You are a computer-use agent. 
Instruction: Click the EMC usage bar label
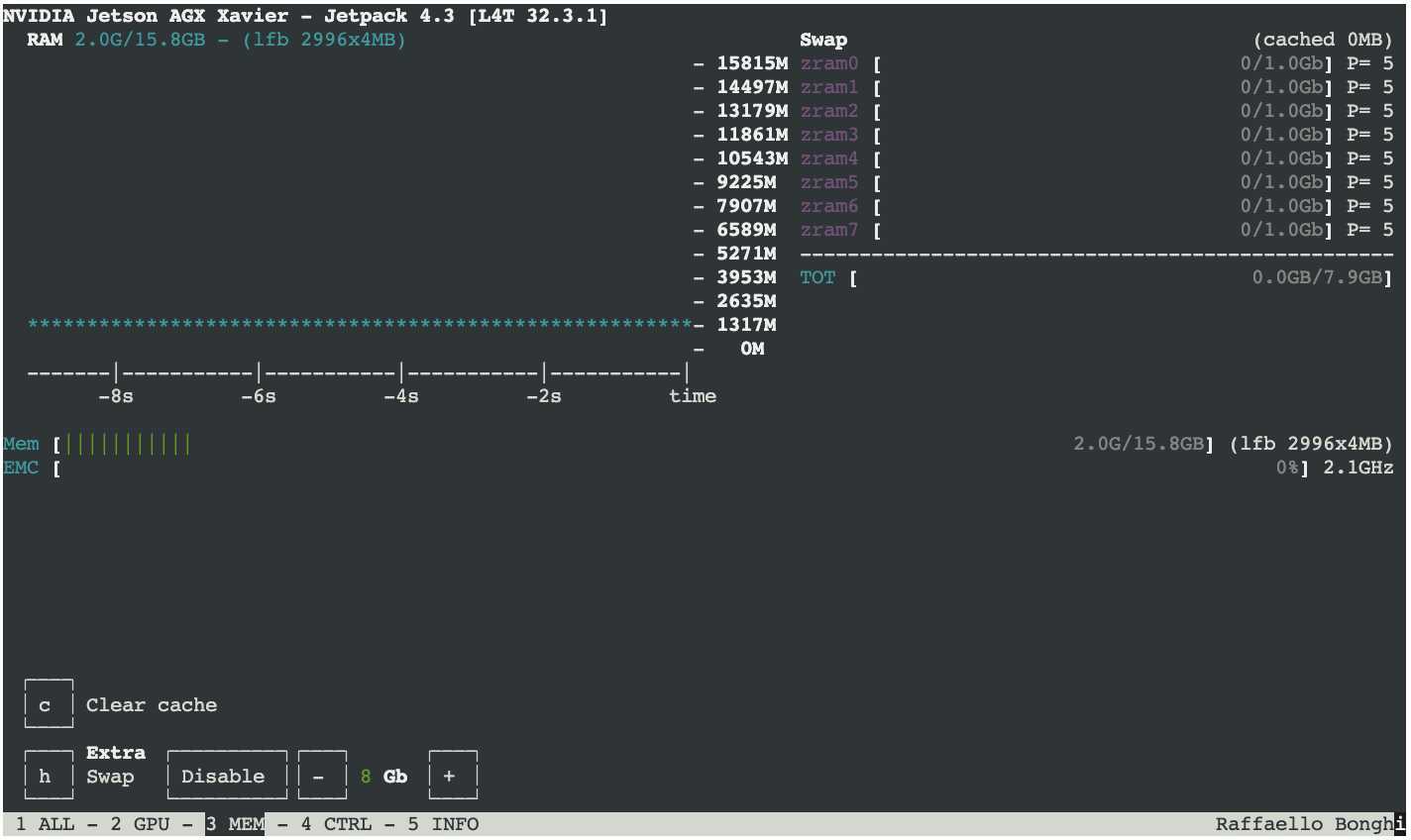tap(21, 468)
